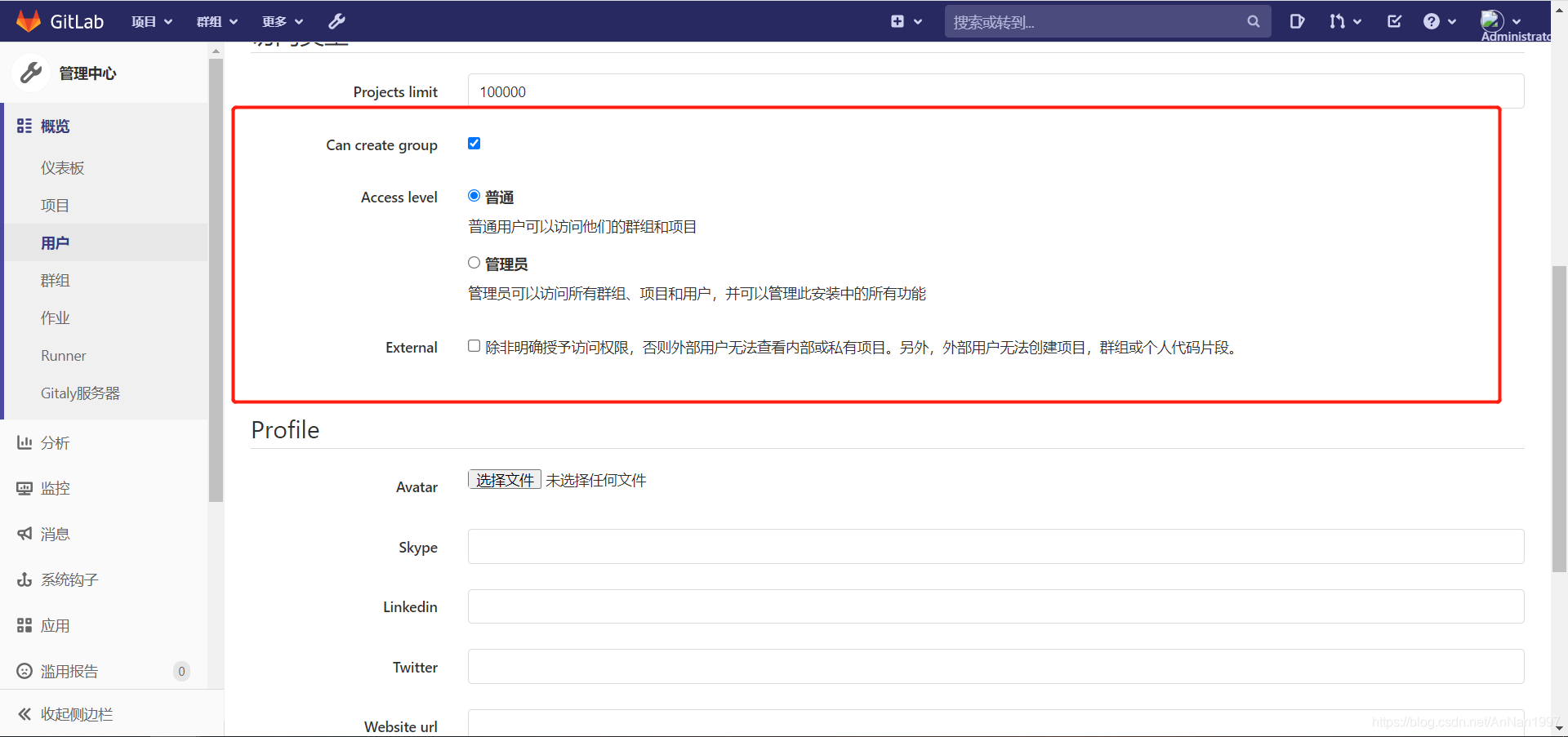
Task: Expand the help menu dropdown arrow
Action: pos(1452,22)
